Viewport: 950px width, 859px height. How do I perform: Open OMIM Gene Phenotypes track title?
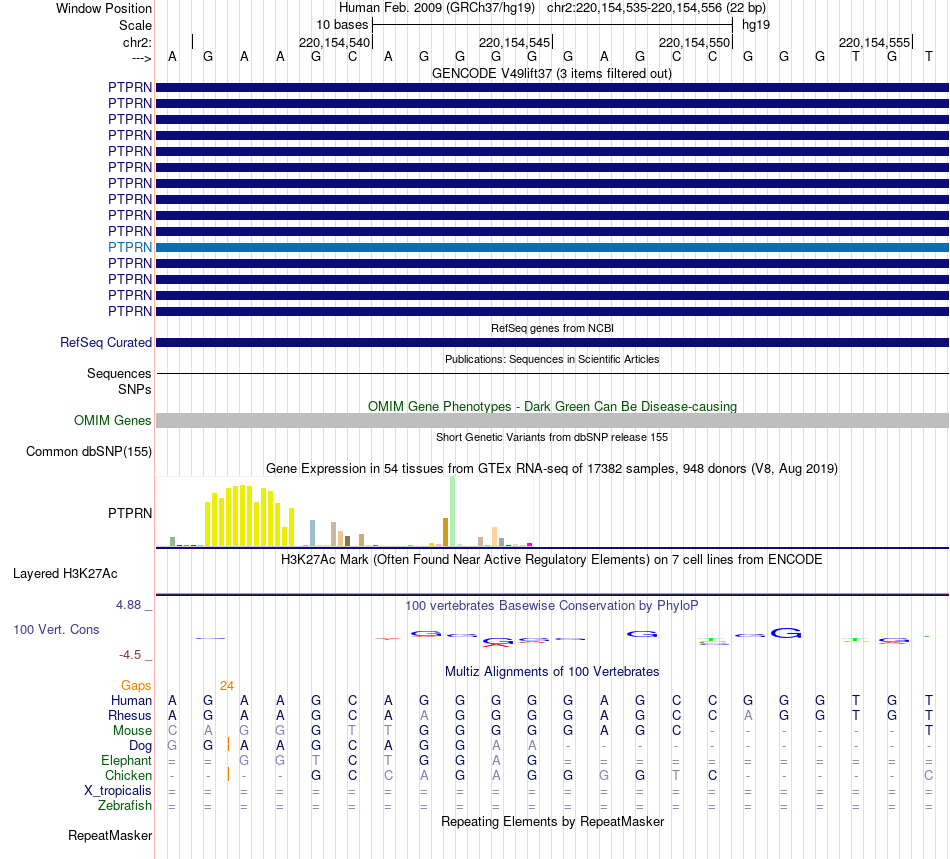[x=552, y=406]
